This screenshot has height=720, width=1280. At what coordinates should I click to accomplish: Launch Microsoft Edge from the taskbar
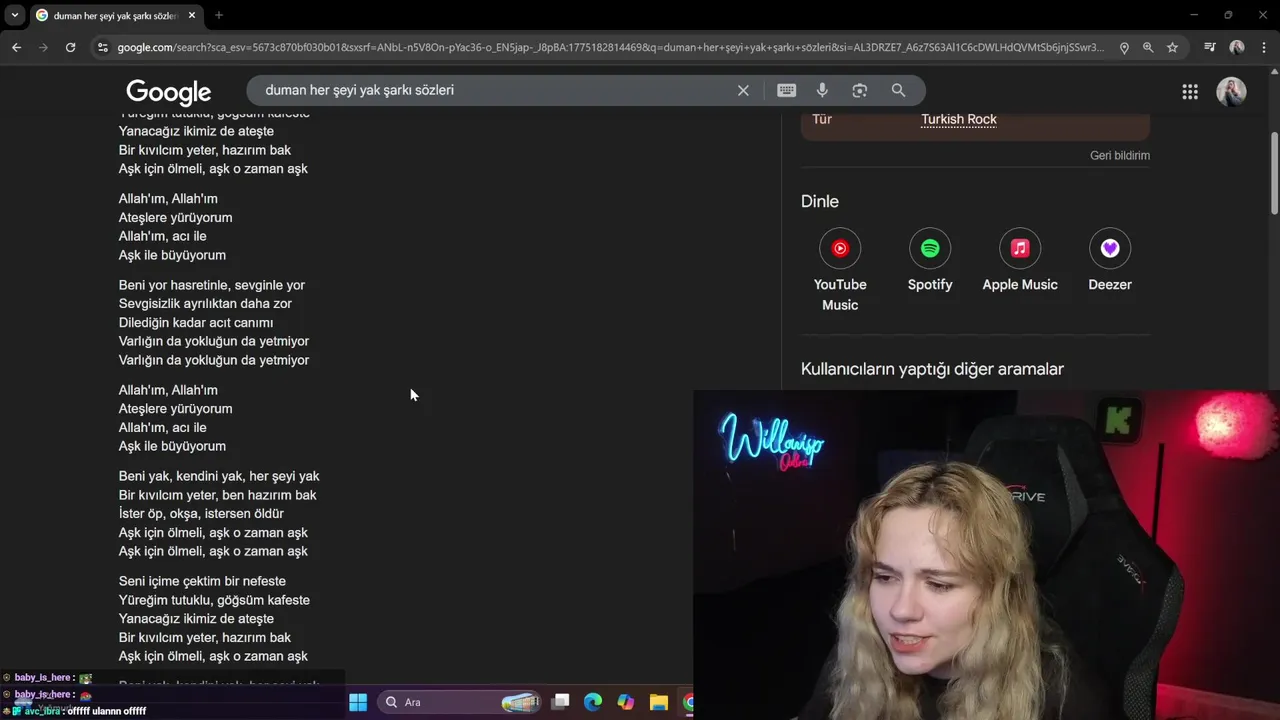[593, 702]
